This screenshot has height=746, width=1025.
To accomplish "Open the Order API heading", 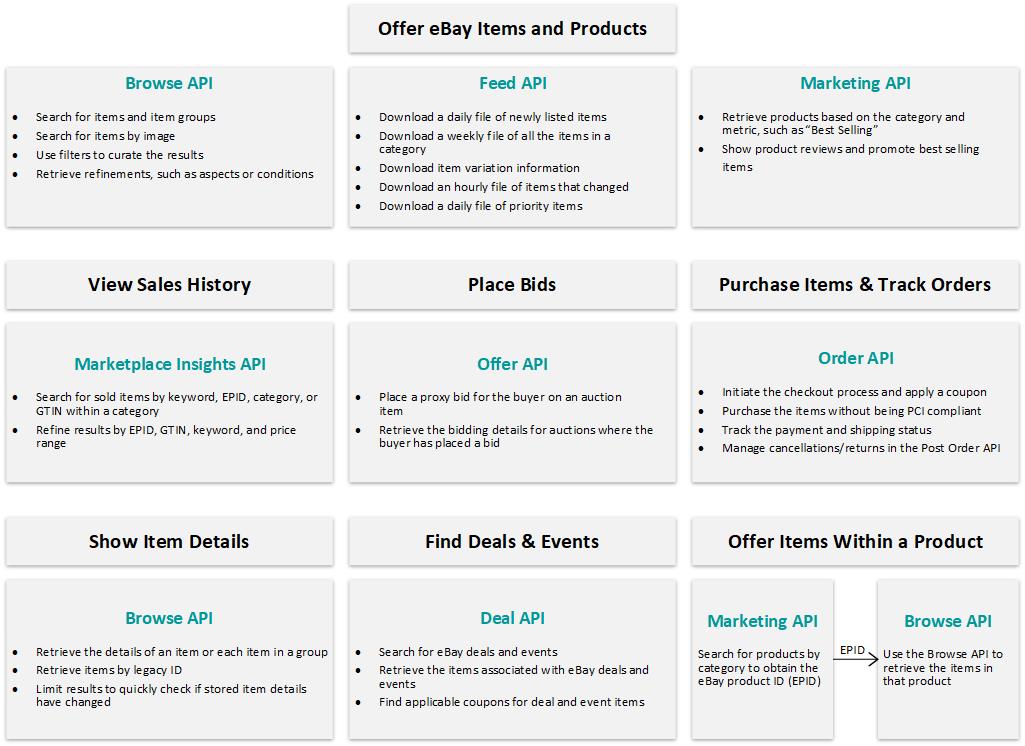I will pyautogui.click(x=856, y=358).
